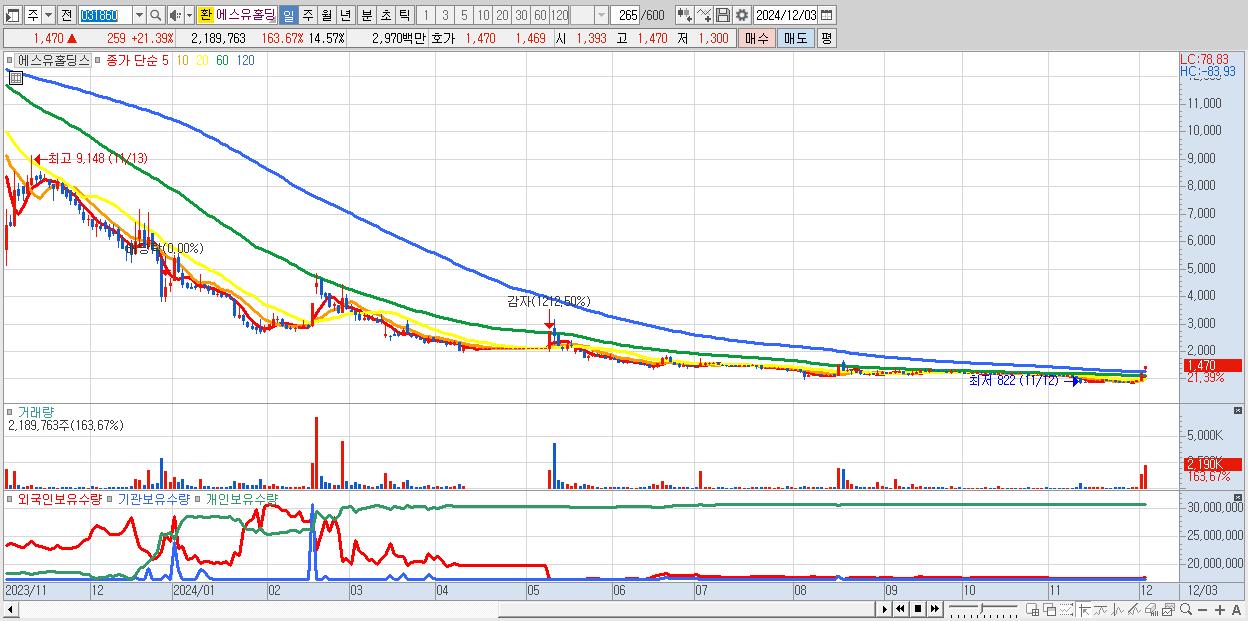The height and width of the screenshot is (621, 1248).
Task: Click the grid table icon at the chart's top-left
Action: pos(16,76)
